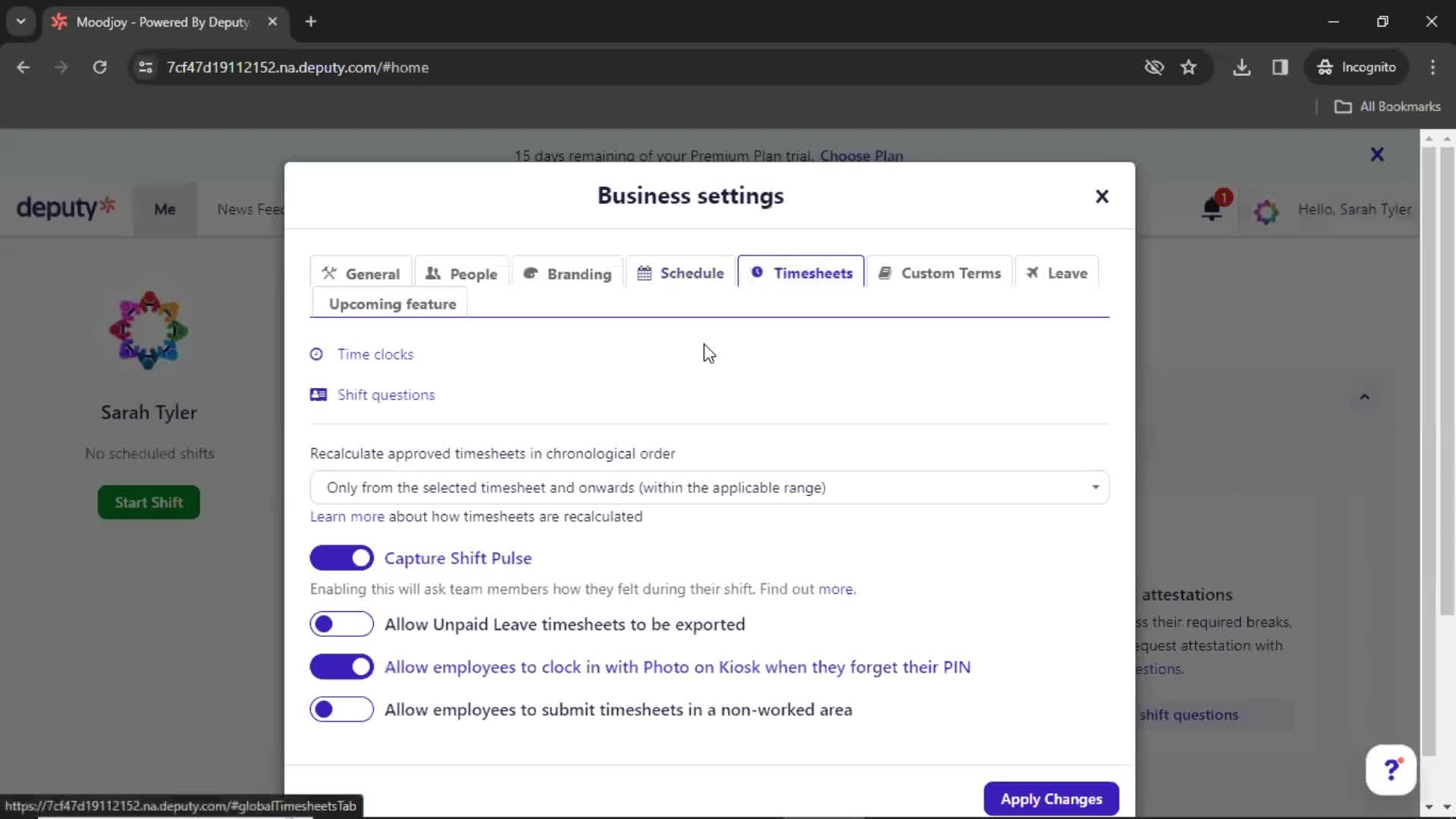This screenshot has width=1456, height=819.
Task: Switch to the People tab
Action: pyautogui.click(x=461, y=272)
